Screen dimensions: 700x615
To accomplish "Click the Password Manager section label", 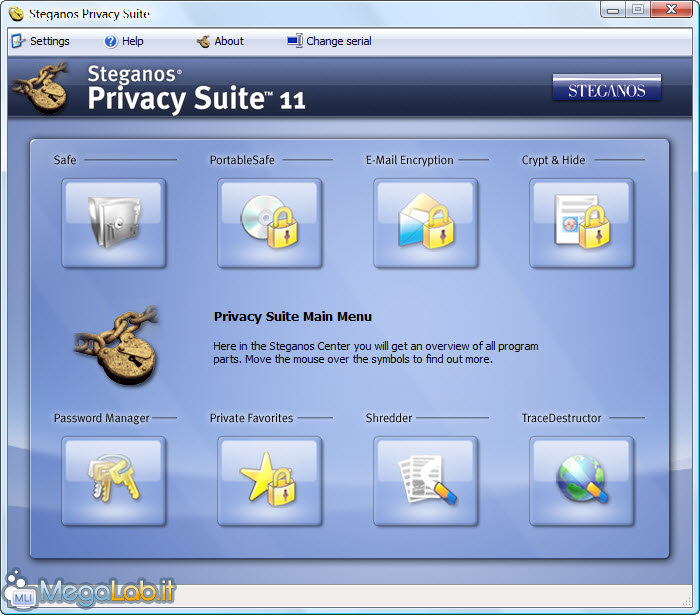I will point(101,418).
